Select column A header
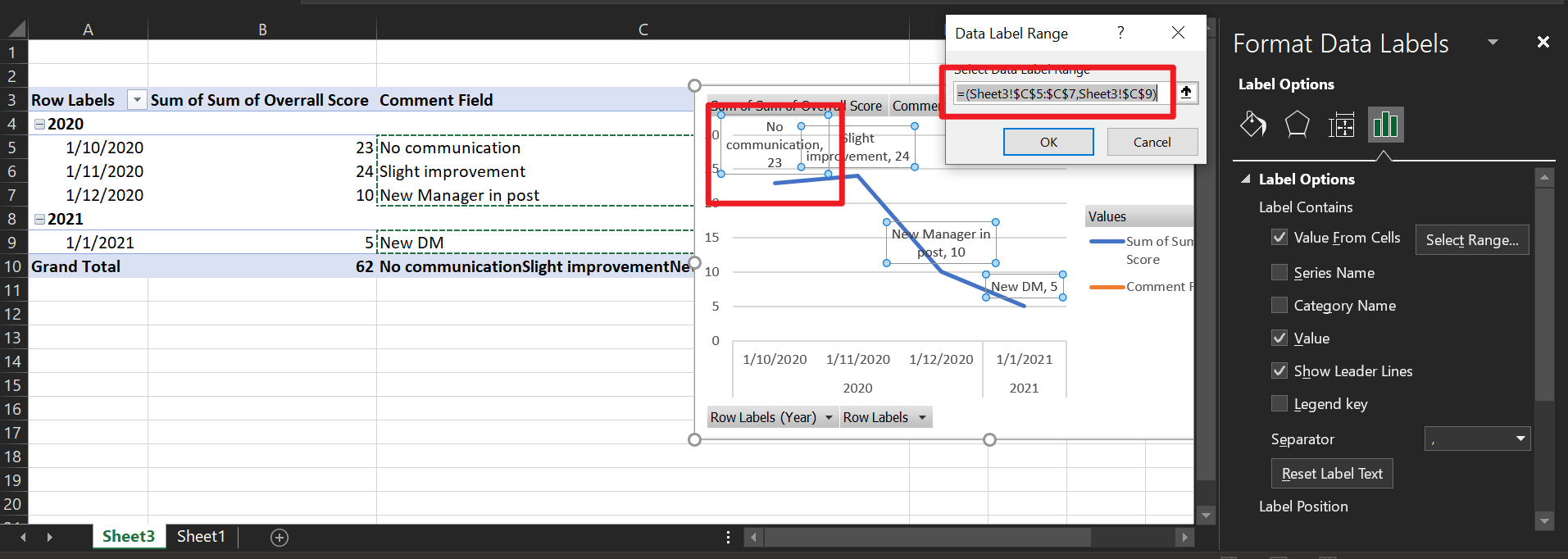 [x=88, y=30]
